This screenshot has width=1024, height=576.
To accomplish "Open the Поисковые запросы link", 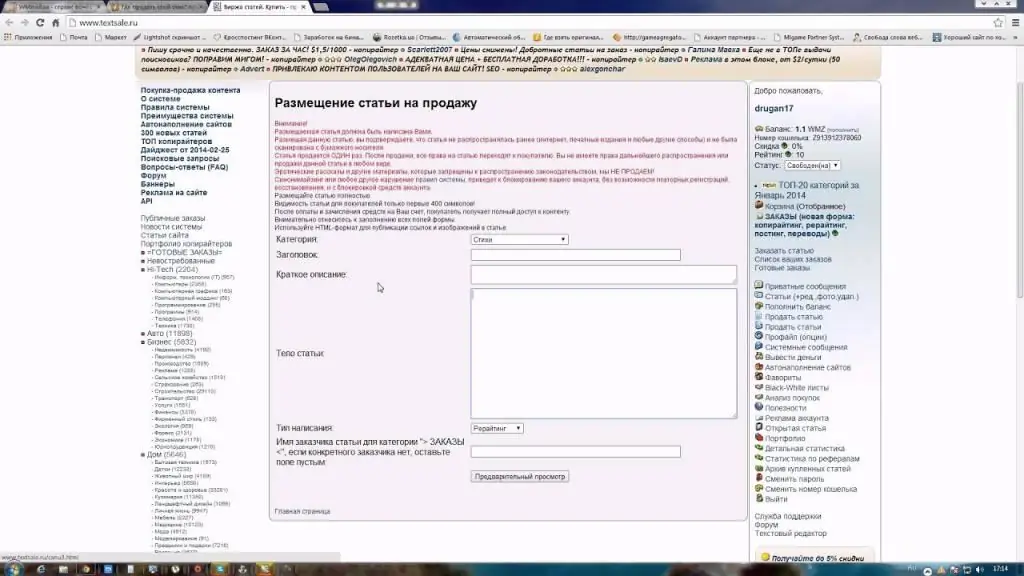I will click(x=180, y=158).
